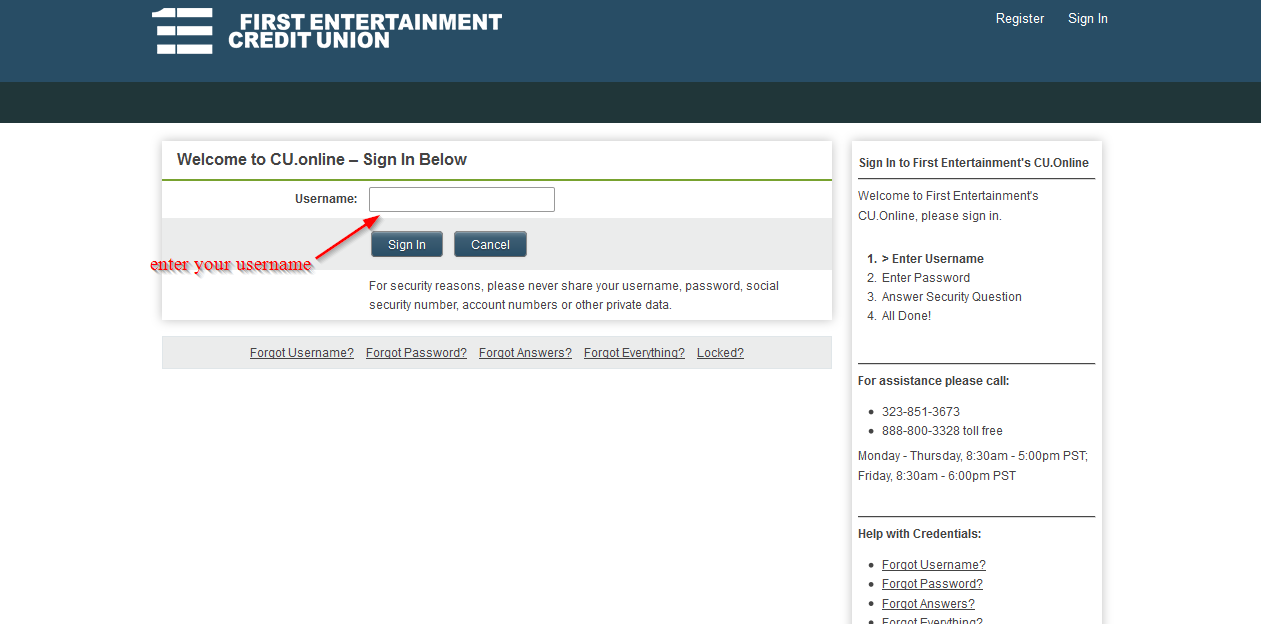Click the Sign In button

407,244
